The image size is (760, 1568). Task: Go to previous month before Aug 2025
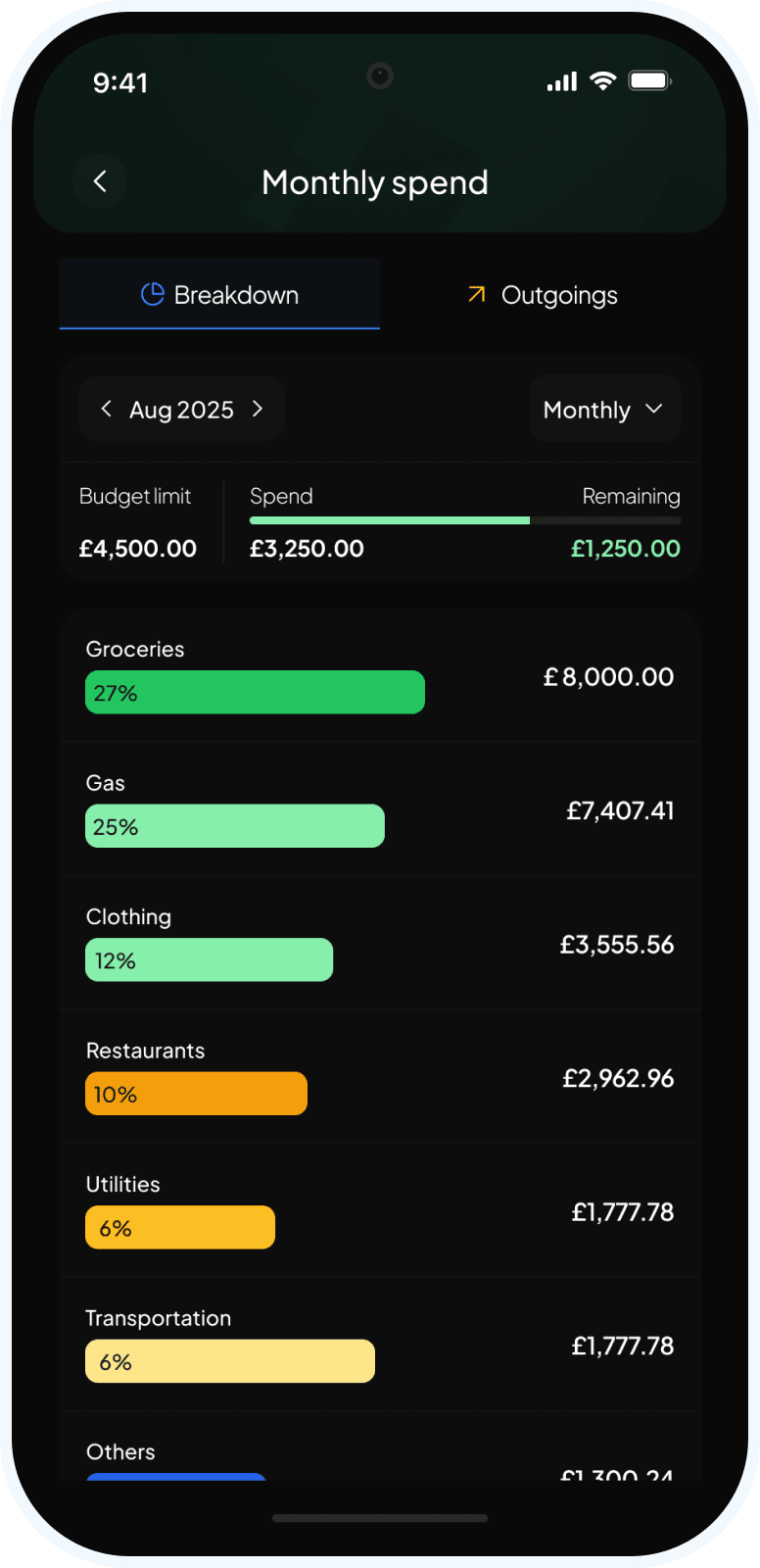point(106,409)
